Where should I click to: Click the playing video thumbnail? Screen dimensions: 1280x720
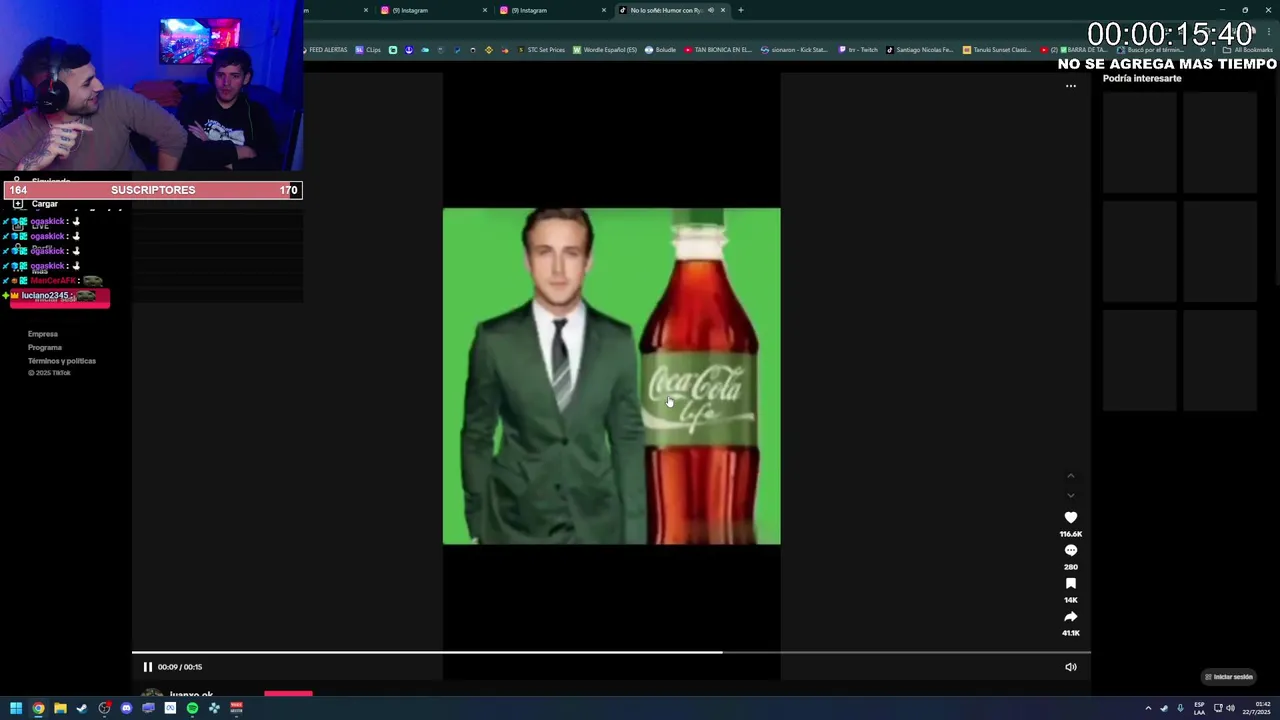click(x=611, y=376)
